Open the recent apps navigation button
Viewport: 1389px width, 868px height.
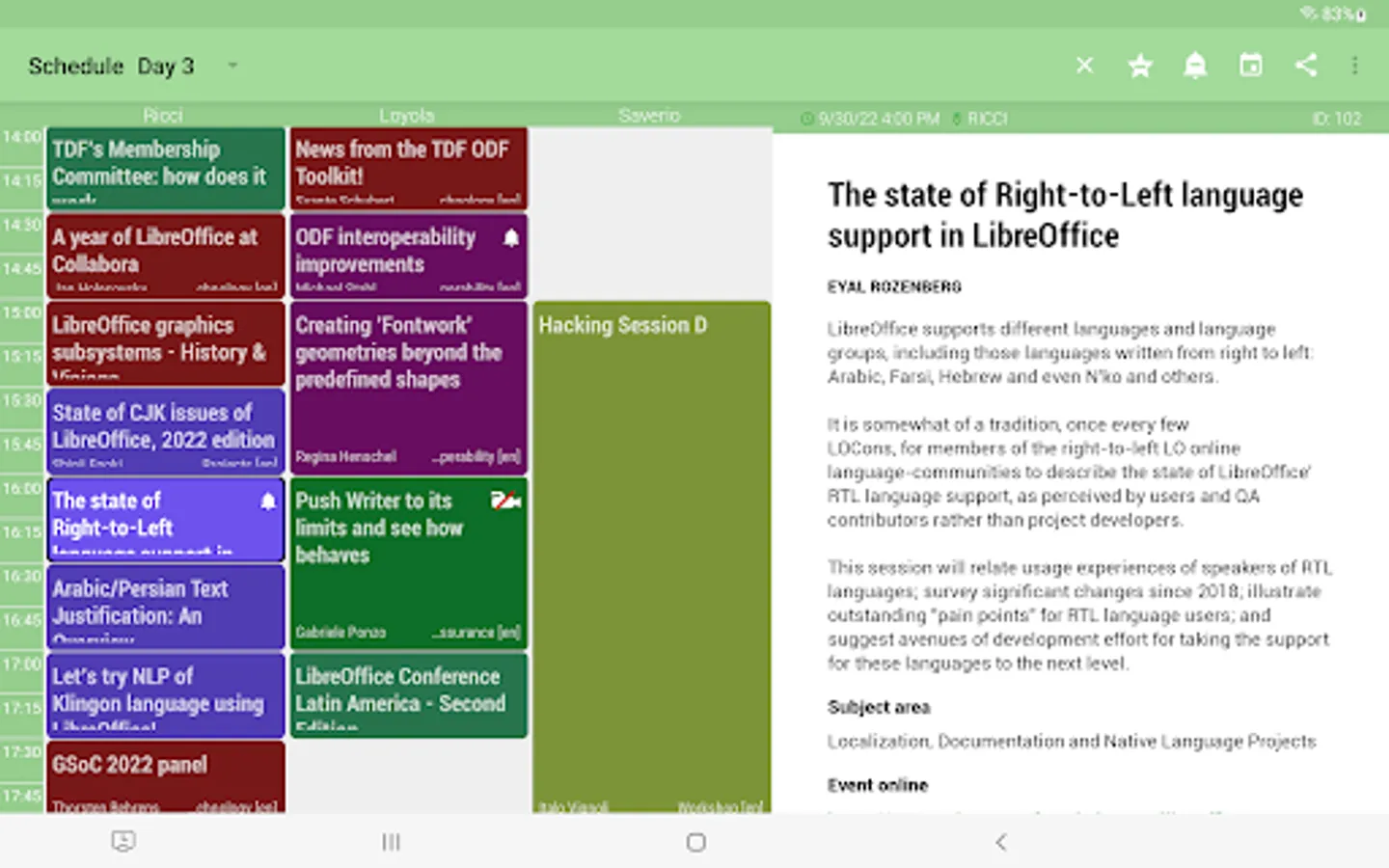391,842
